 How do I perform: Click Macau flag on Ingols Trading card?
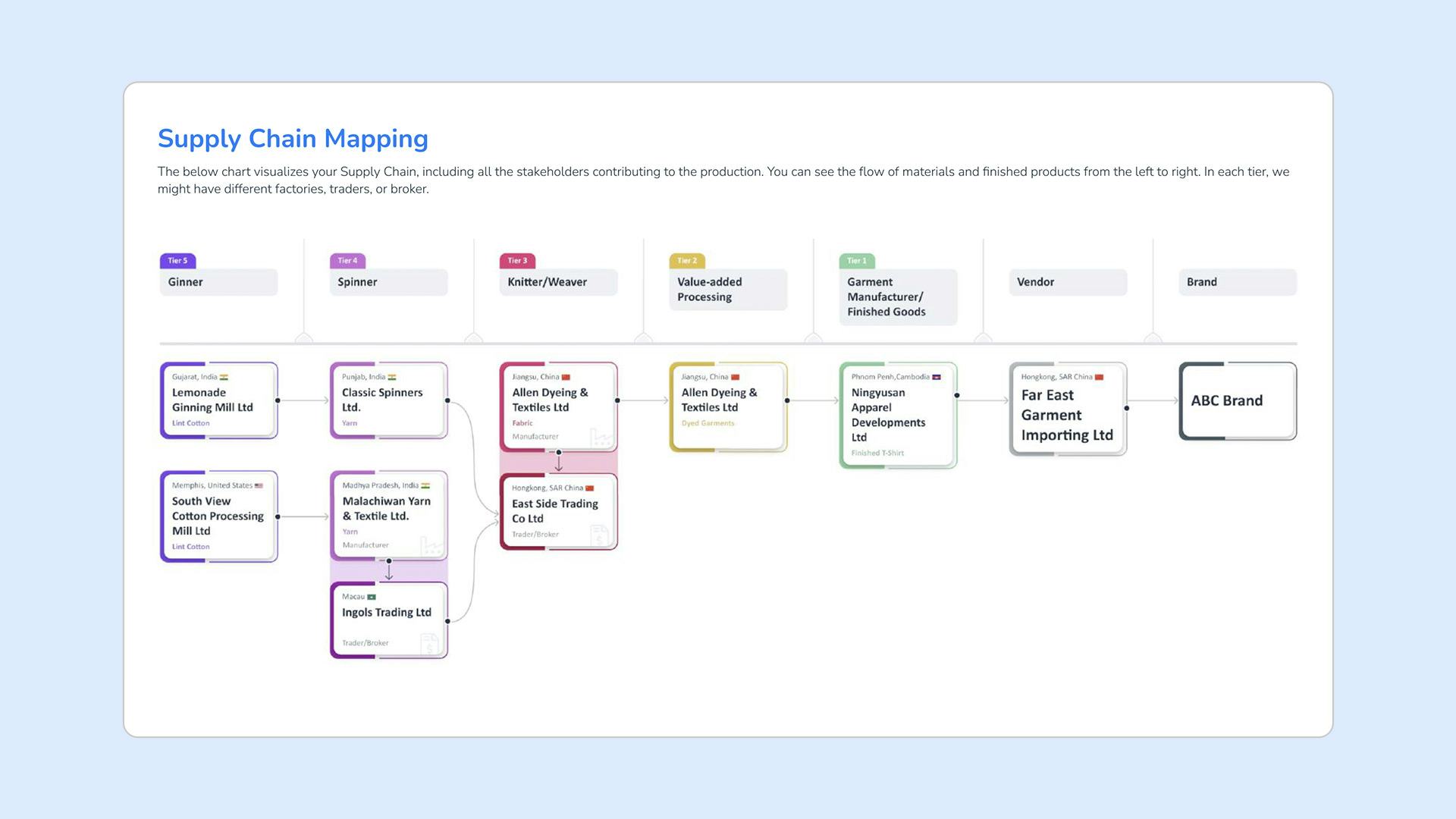click(372, 597)
